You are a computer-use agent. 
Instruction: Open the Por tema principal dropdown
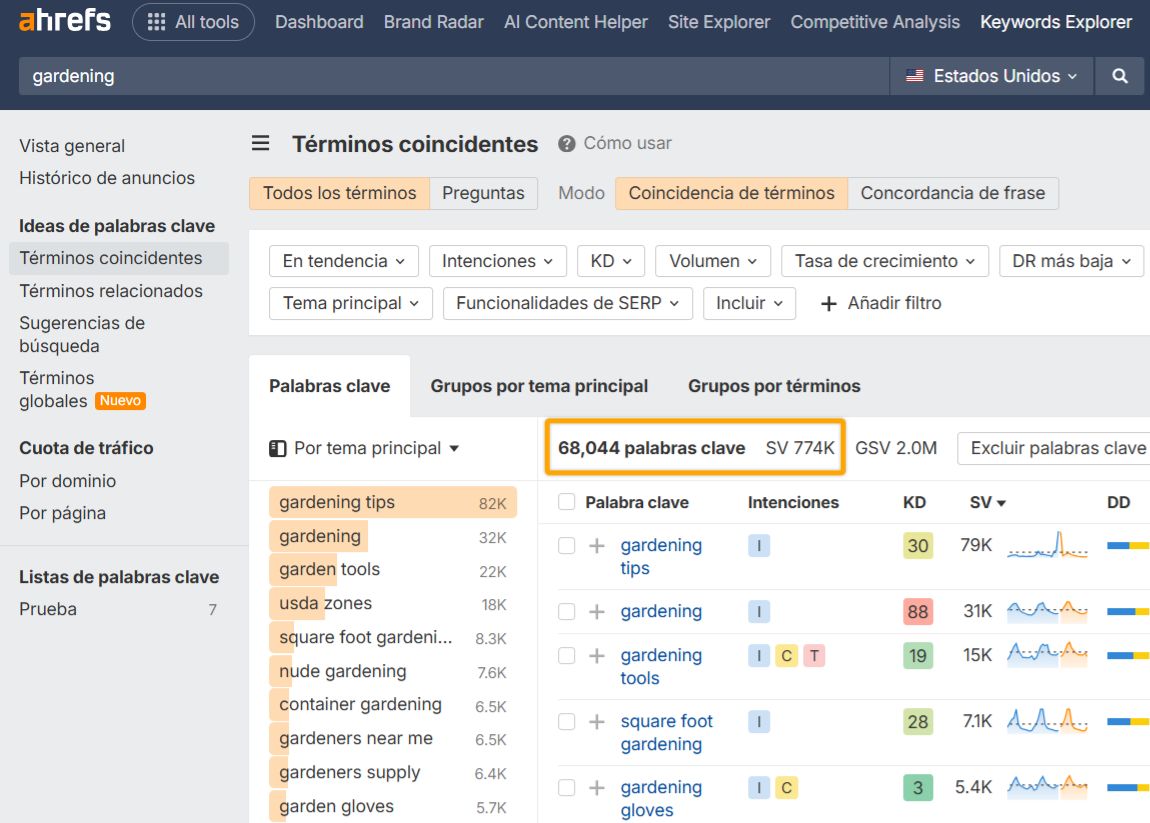click(370, 448)
